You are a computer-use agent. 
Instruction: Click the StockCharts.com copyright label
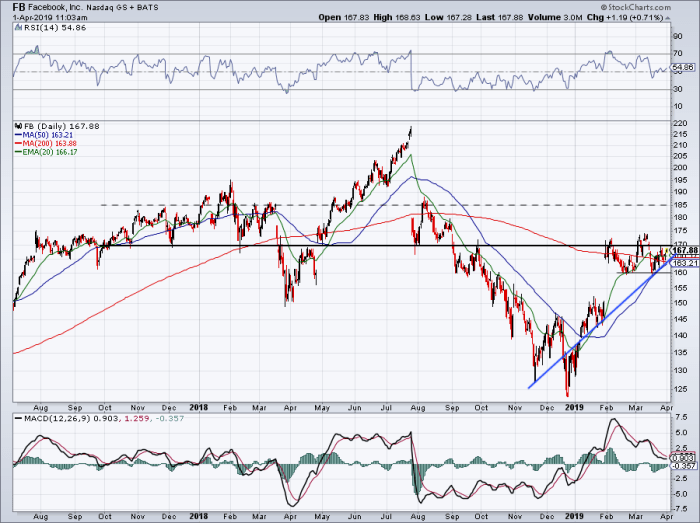click(636, 7)
